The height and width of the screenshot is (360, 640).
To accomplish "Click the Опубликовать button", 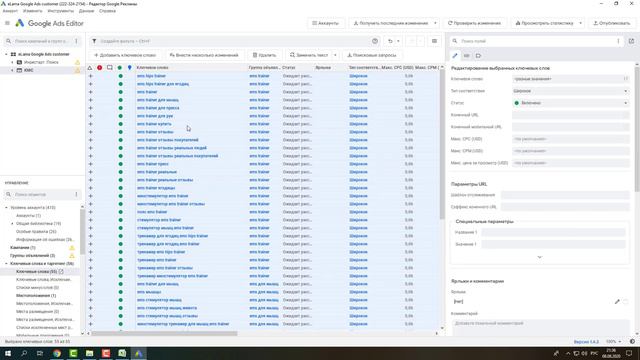I will pos(611,23).
